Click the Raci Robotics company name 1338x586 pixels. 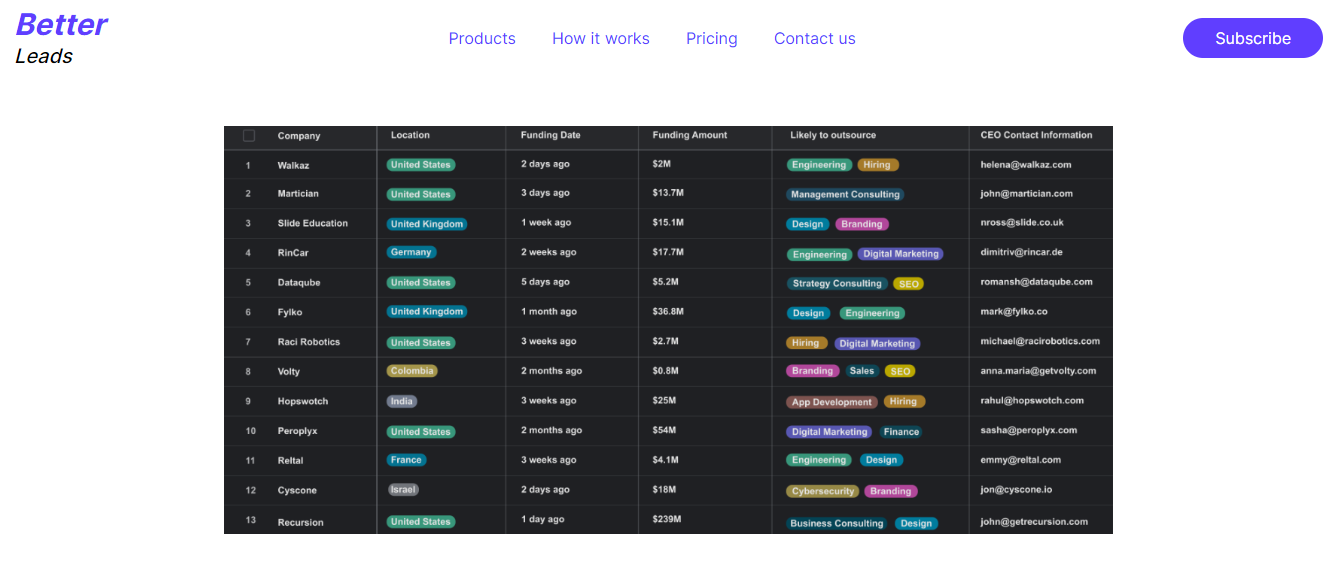click(x=309, y=342)
